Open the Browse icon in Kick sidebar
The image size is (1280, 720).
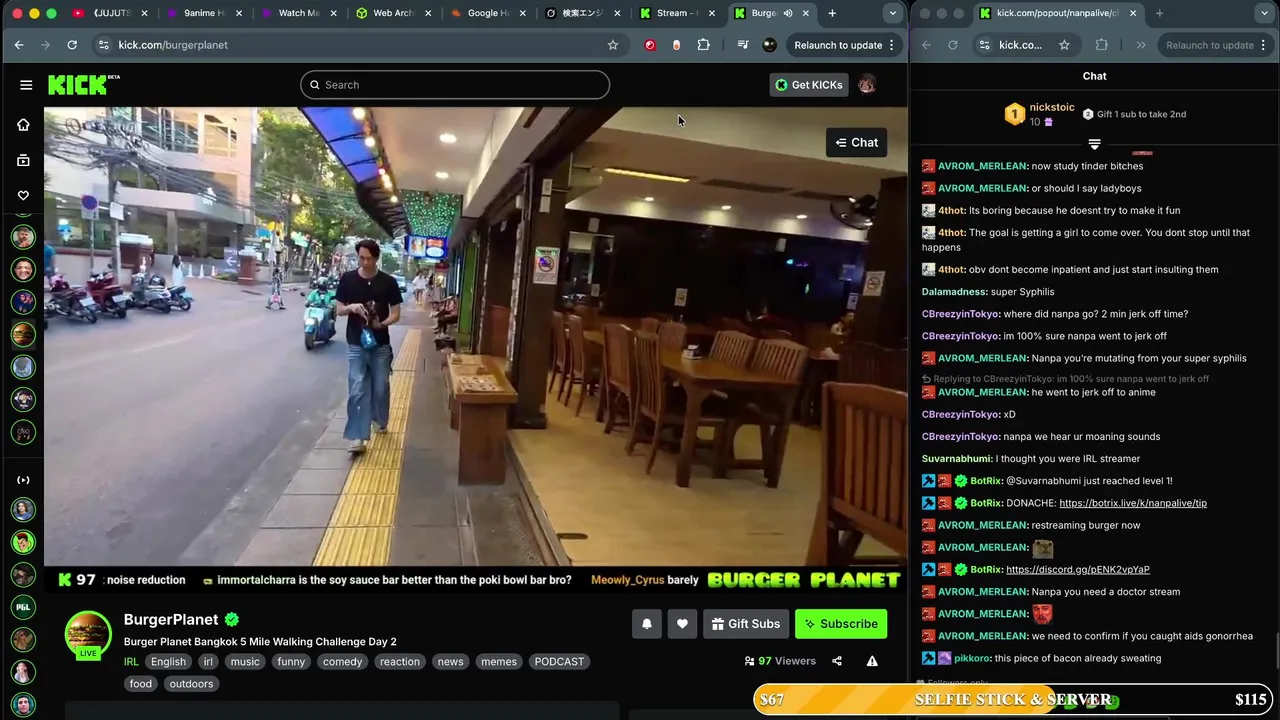23,160
